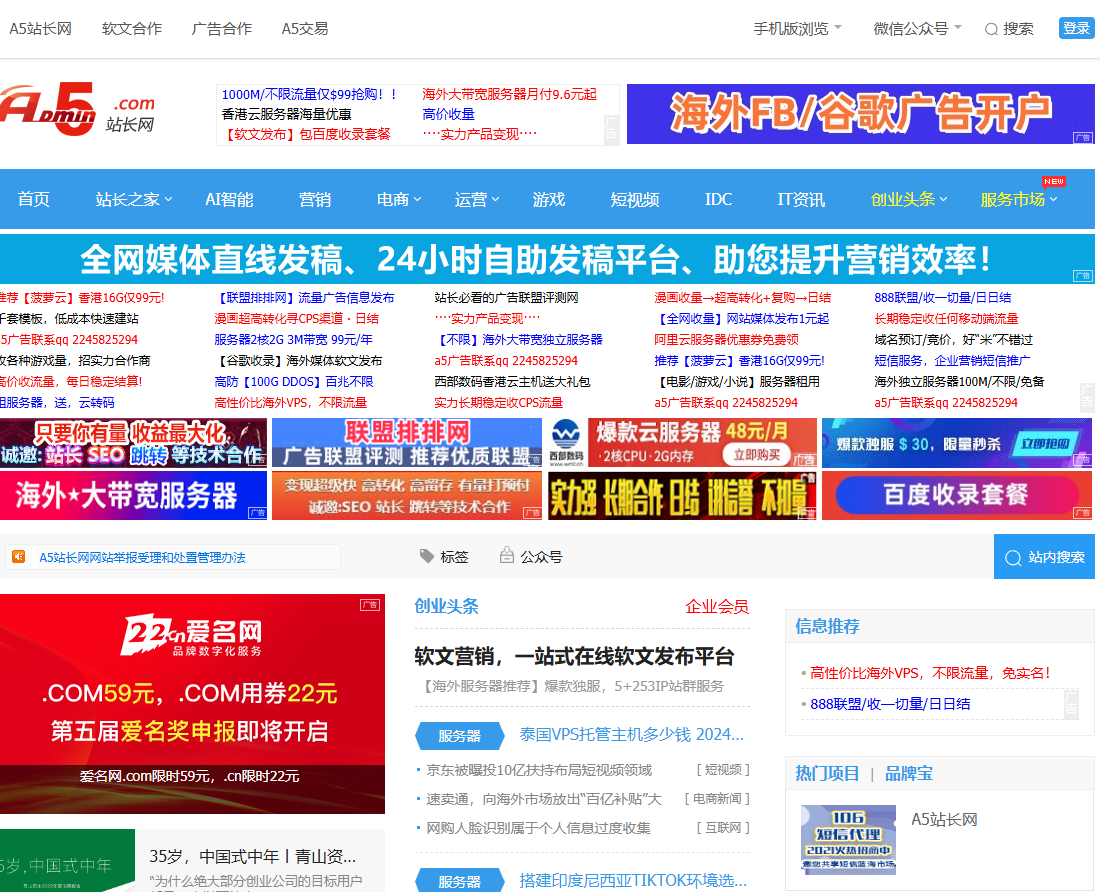Switch to the 品牌宝 tab

(909, 773)
